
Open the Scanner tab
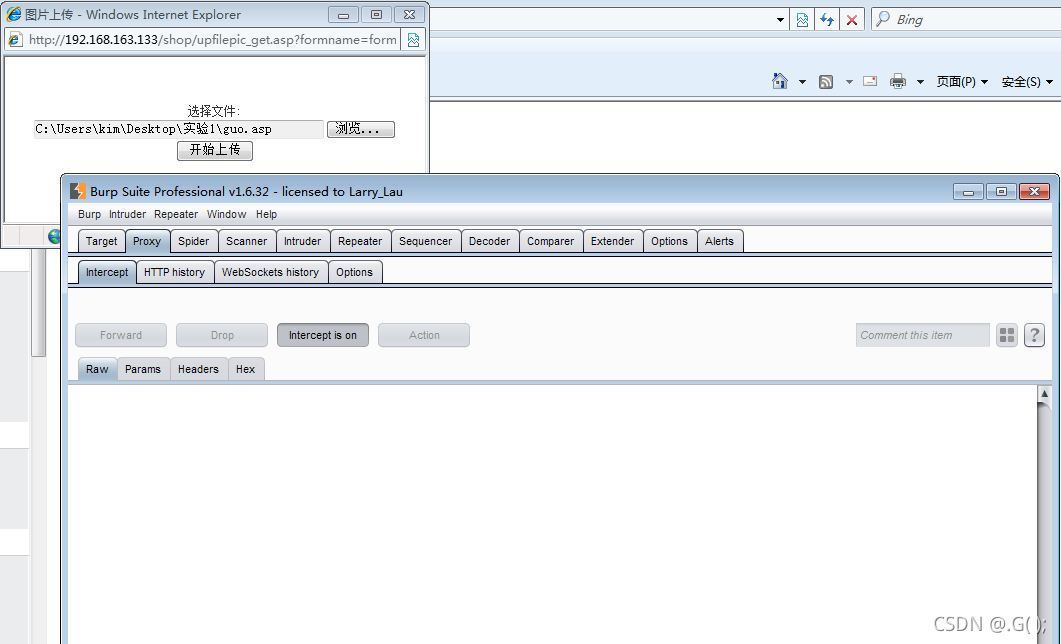point(246,241)
